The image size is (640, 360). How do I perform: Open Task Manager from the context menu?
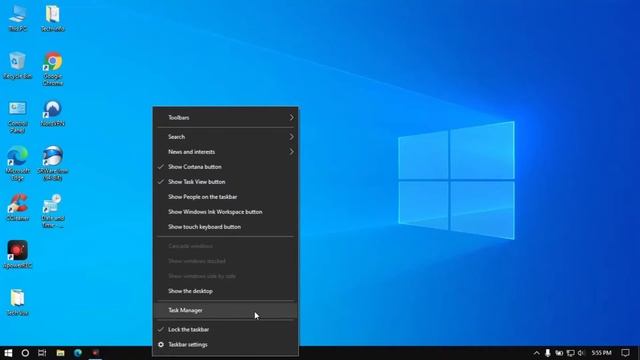pos(225,311)
